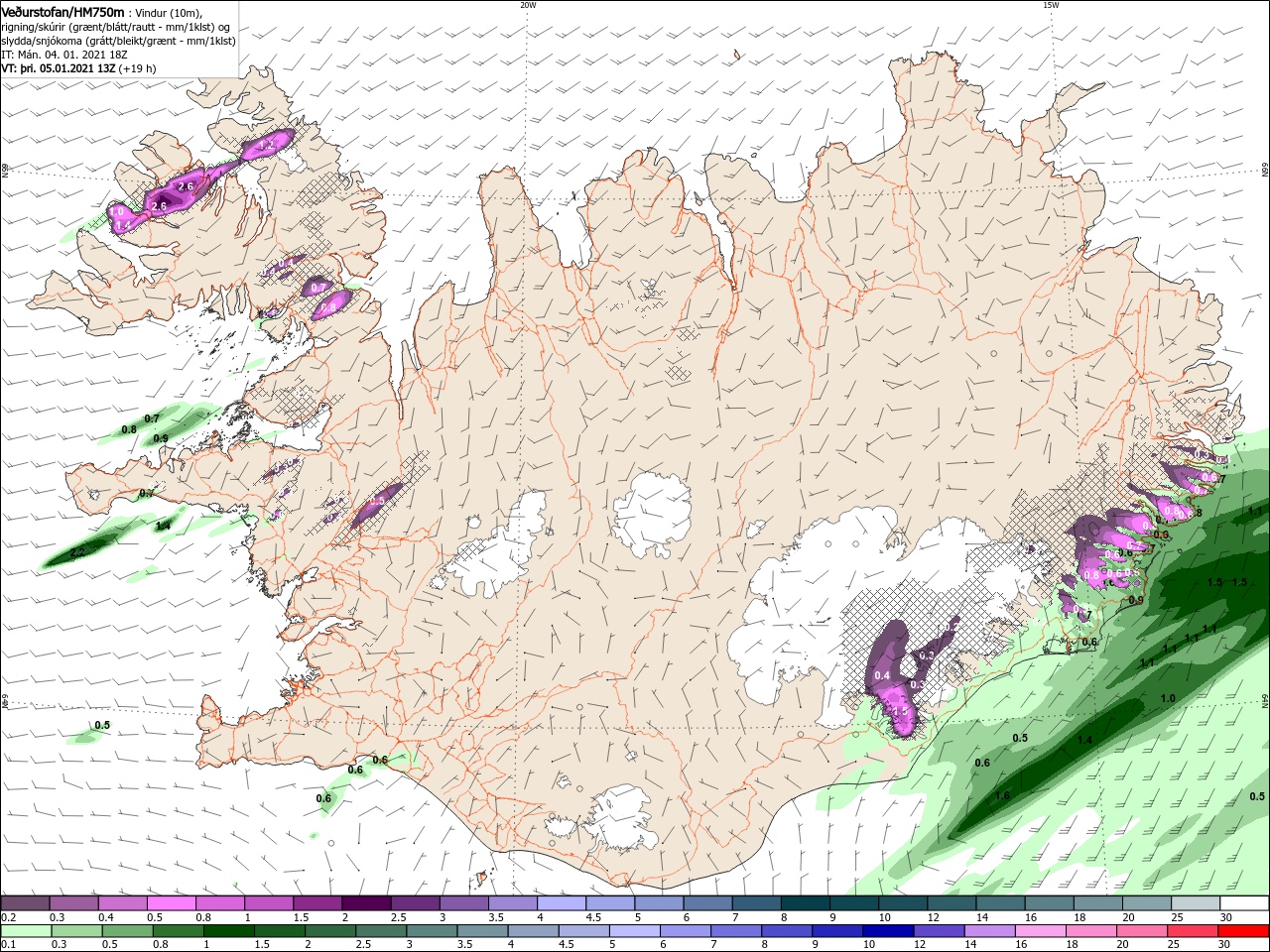Select darkest purple swatch above 2 in snow legend
Screen dimensions: 1270x952
366,903
